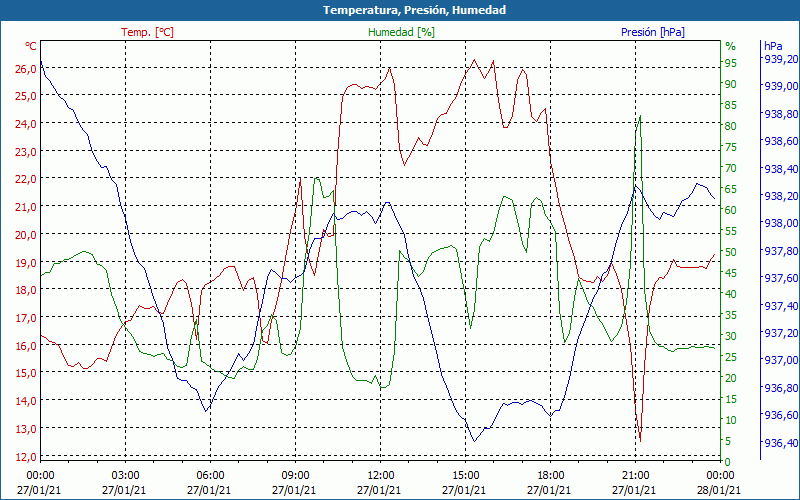
Task: Click the chart title 'Temperatura, Presión, Humedad'
Action: [x=414, y=10]
